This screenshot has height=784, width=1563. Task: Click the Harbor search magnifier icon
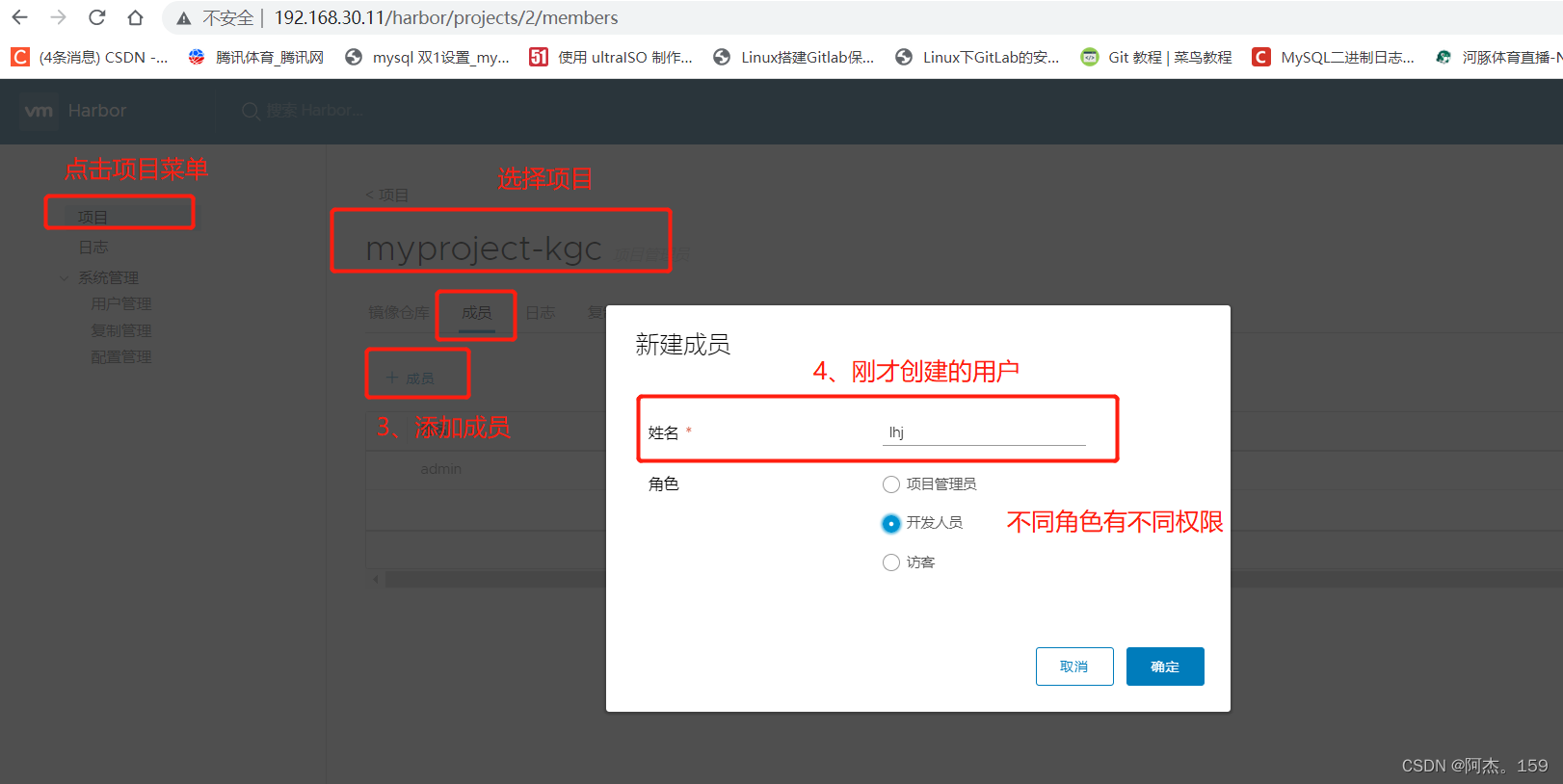(251, 111)
